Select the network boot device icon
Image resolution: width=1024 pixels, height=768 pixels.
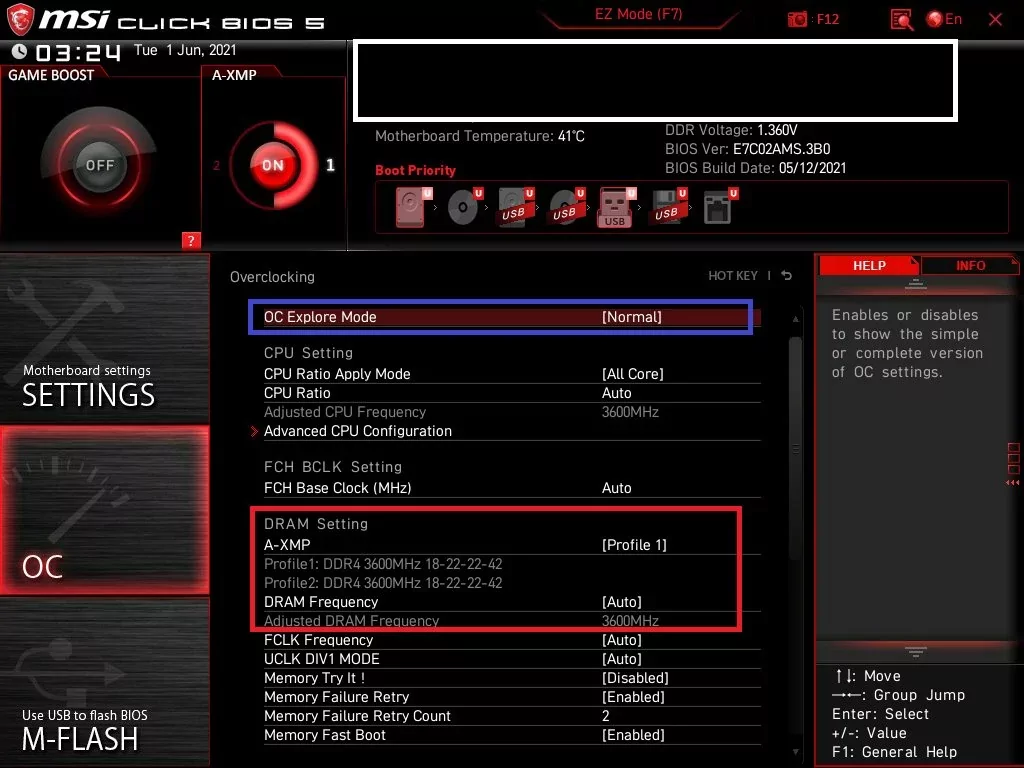pyautogui.click(x=718, y=208)
